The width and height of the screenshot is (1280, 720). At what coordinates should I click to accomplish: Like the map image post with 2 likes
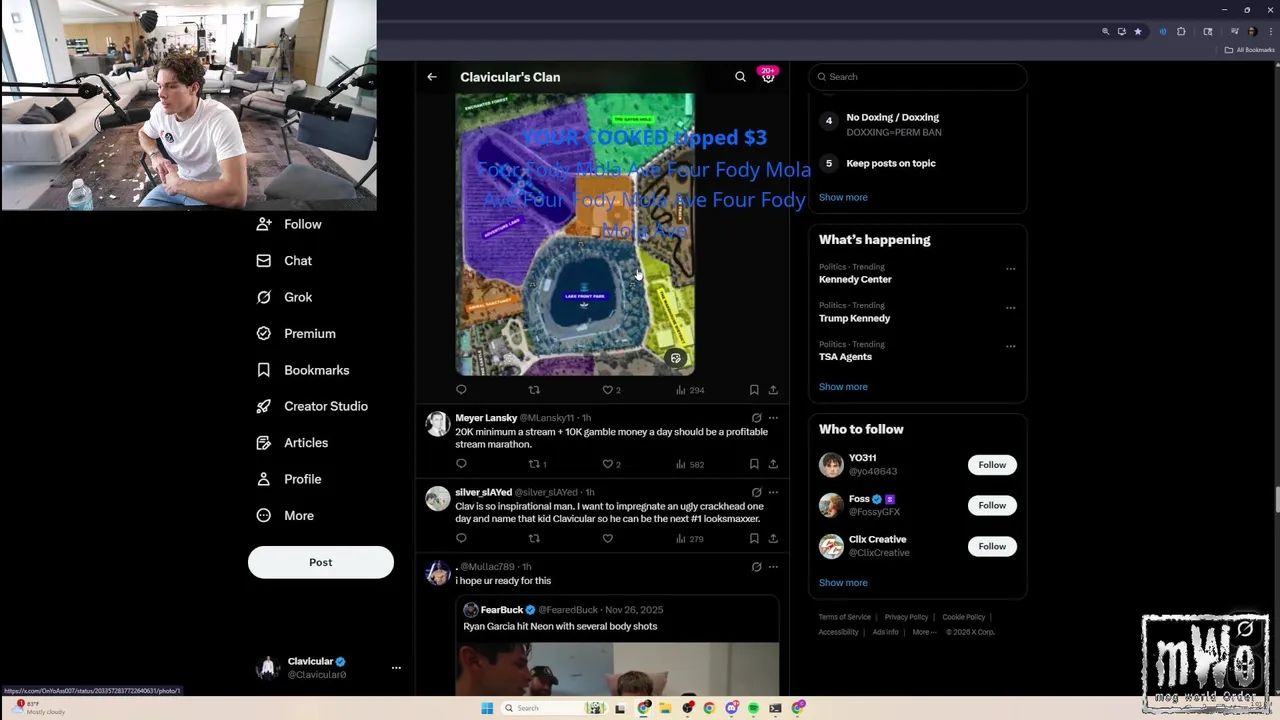click(x=611, y=390)
